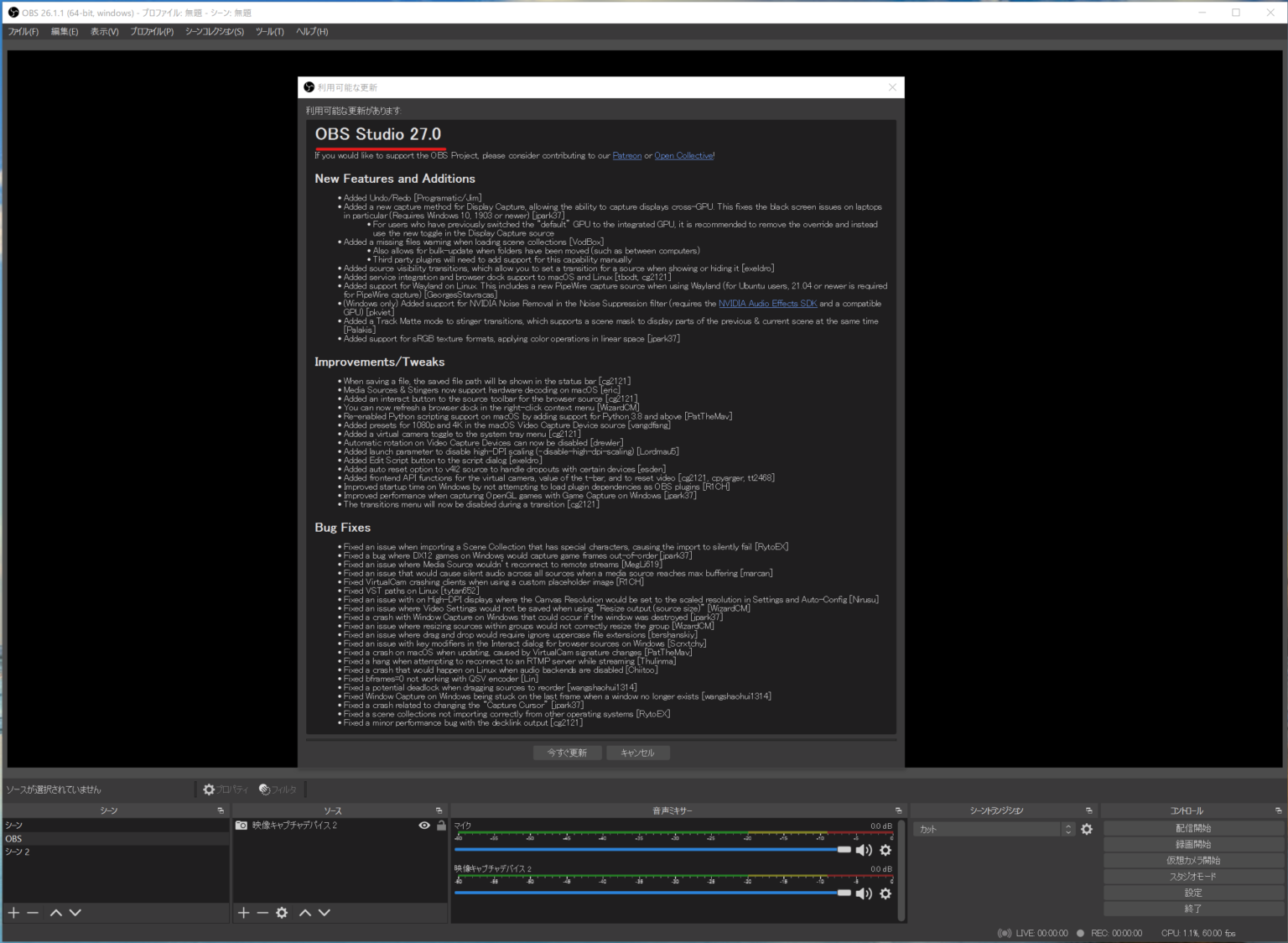The width and height of the screenshot is (1288, 943).
Task: Toggle lock on 映像キャプチャデバイス 2 source
Action: pyautogui.click(x=441, y=826)
